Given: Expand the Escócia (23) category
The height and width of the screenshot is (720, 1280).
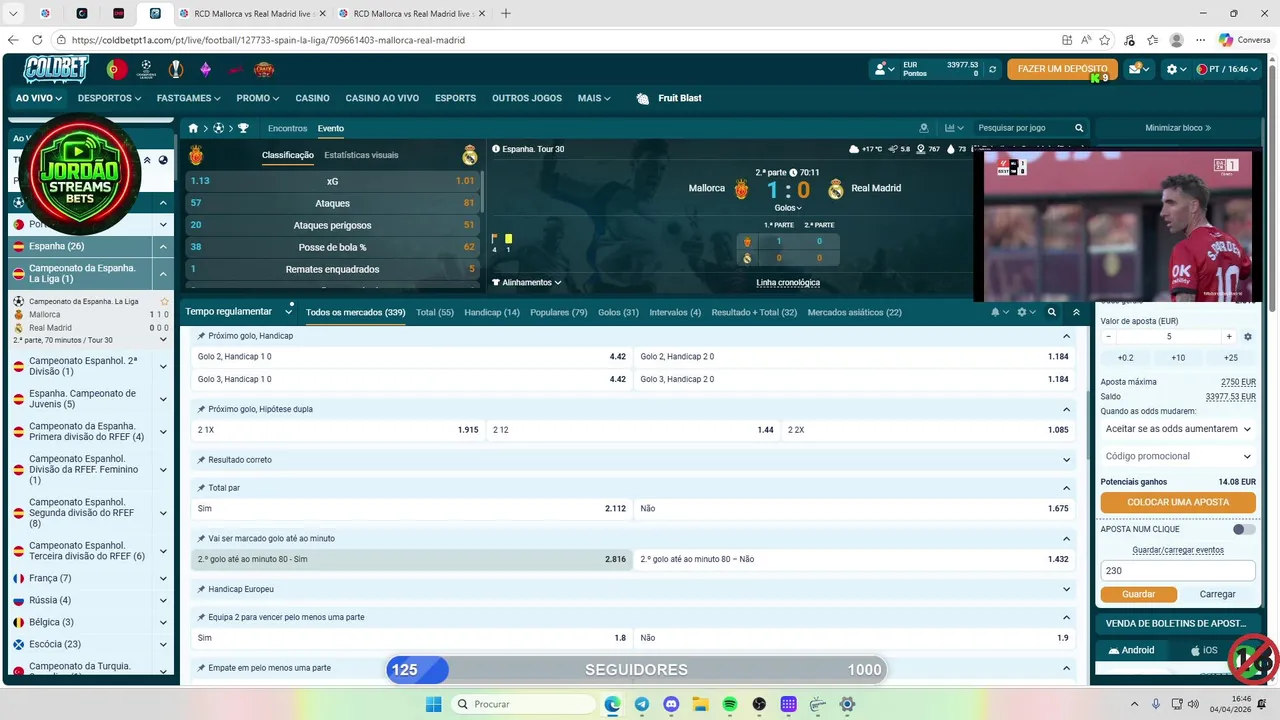Looking at the screenshot, I should 163,644.
